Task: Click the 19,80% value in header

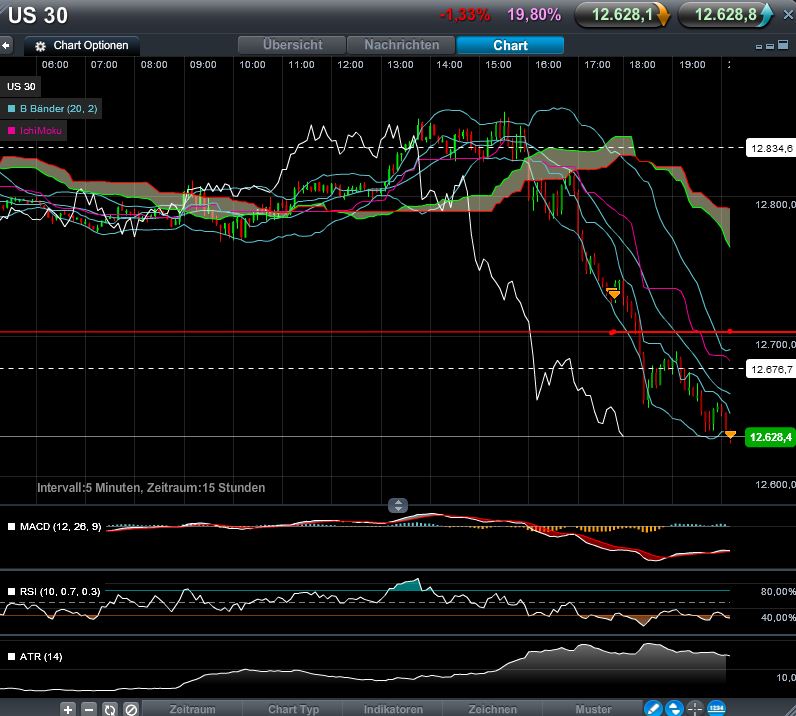Action: pos(534,15)
